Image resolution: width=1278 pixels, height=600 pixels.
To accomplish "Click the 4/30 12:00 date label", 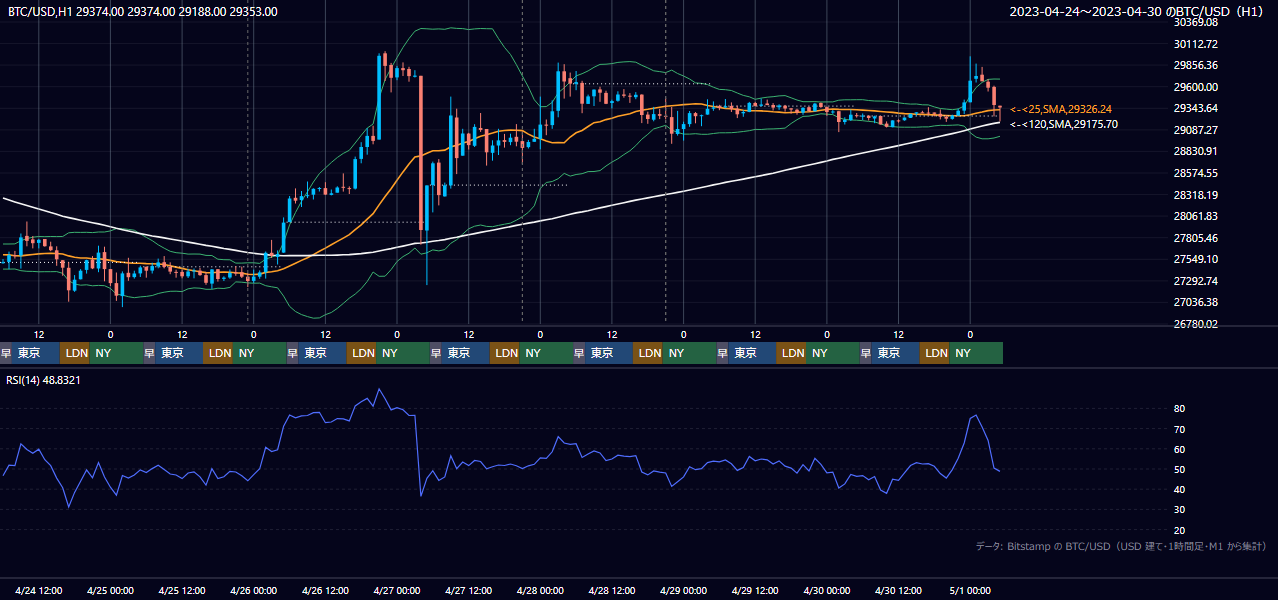I will pos(898,591).
